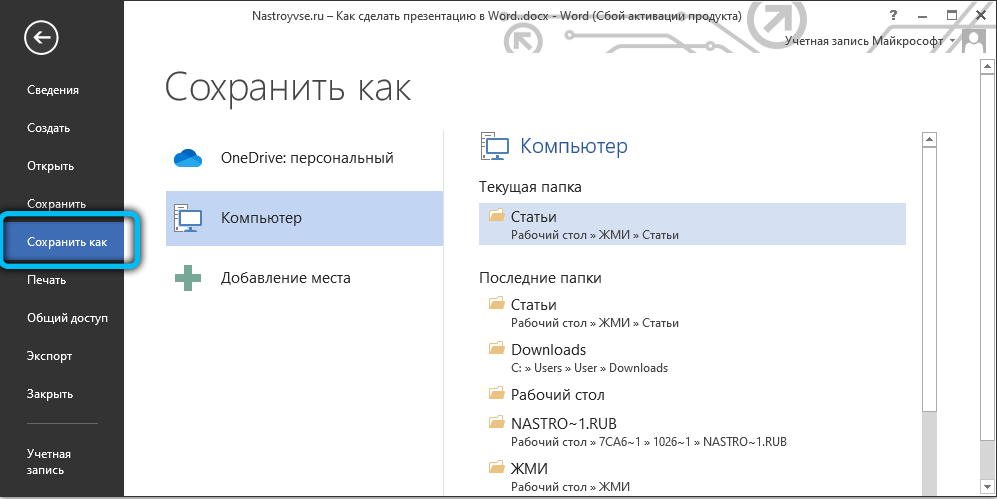Click the Компьютер monitor icon in locations list

point(188,217)
